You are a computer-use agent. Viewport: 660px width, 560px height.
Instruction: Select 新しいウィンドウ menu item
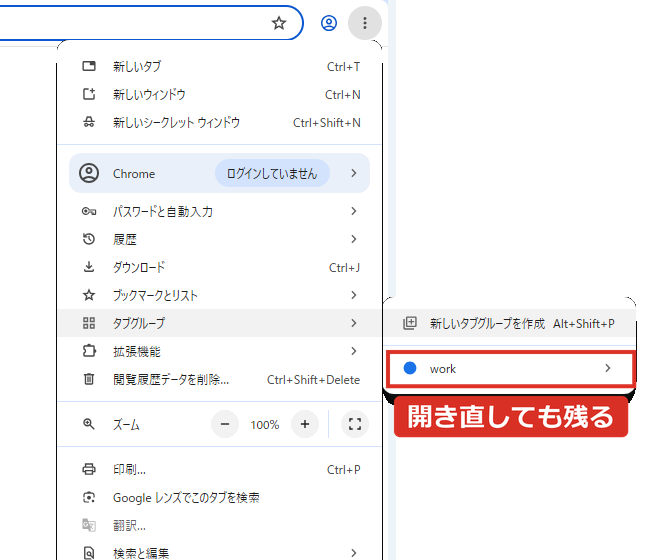point(220,94)
